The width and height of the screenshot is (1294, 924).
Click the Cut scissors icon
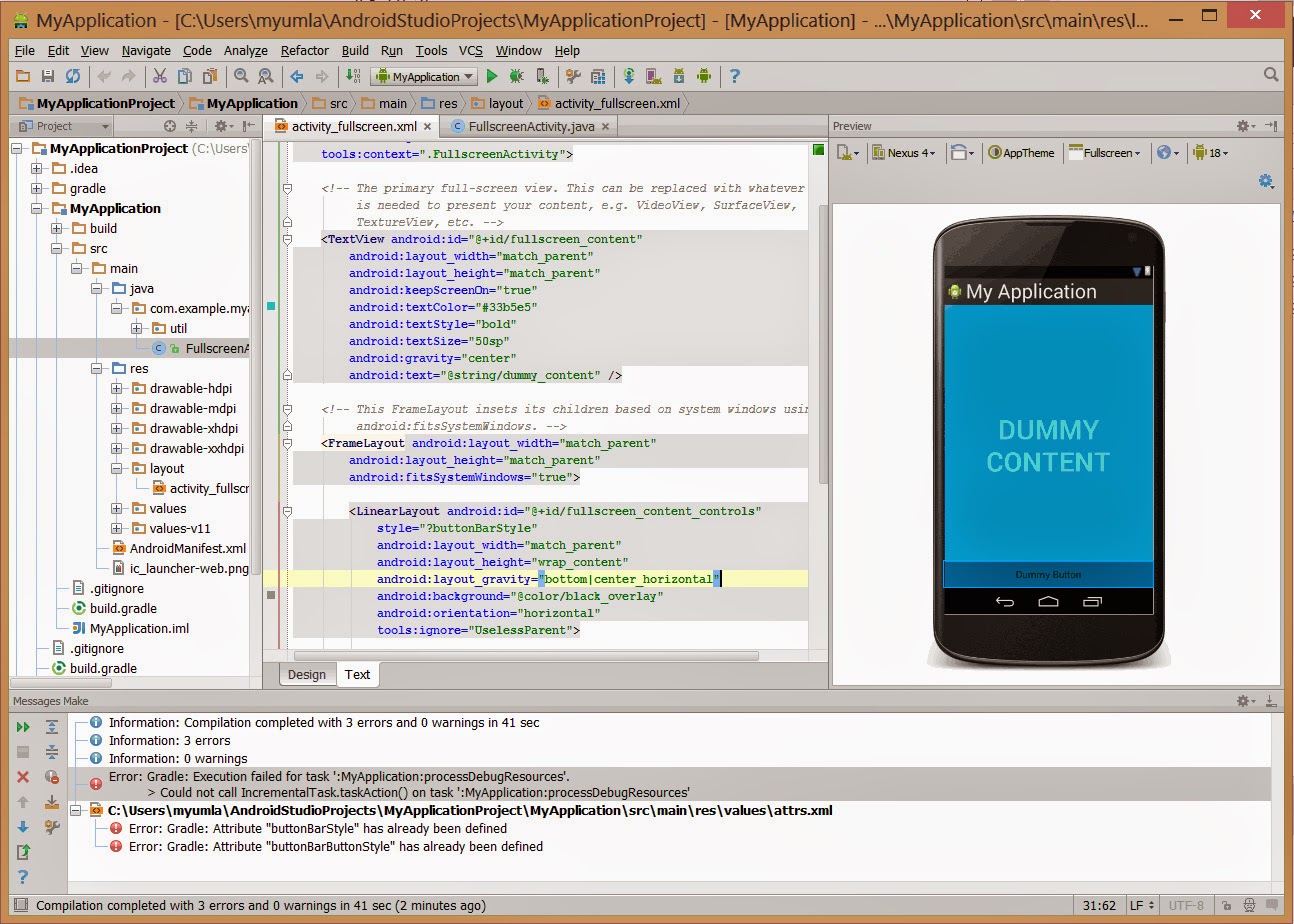[x=159, y=76]
